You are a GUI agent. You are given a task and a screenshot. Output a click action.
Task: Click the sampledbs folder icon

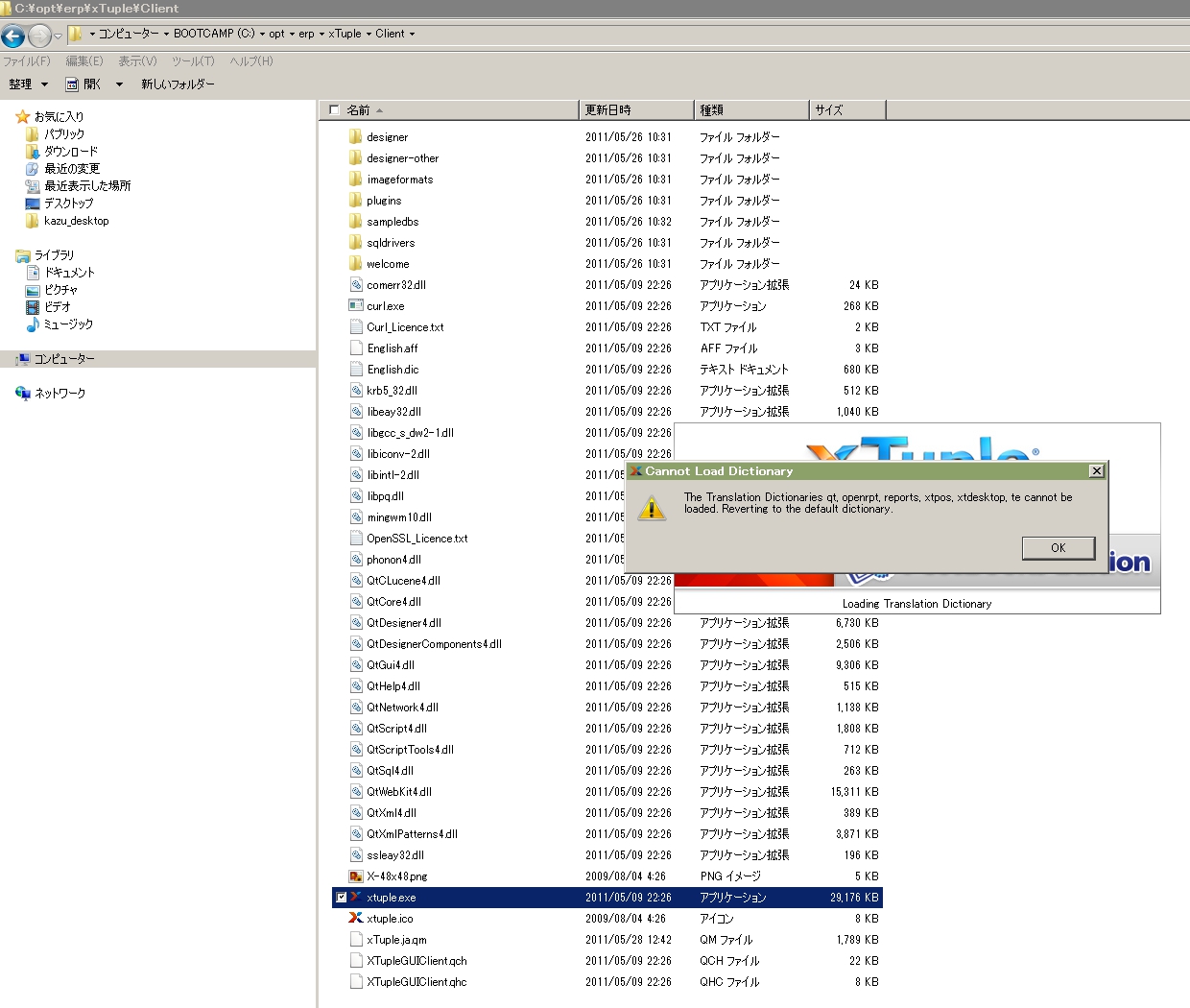tap(355, 222)
